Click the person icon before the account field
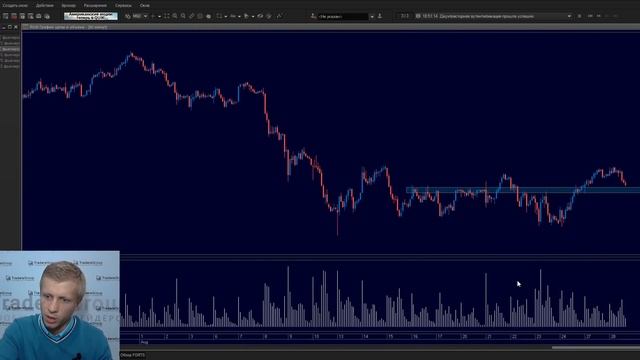 pos(313,16)
